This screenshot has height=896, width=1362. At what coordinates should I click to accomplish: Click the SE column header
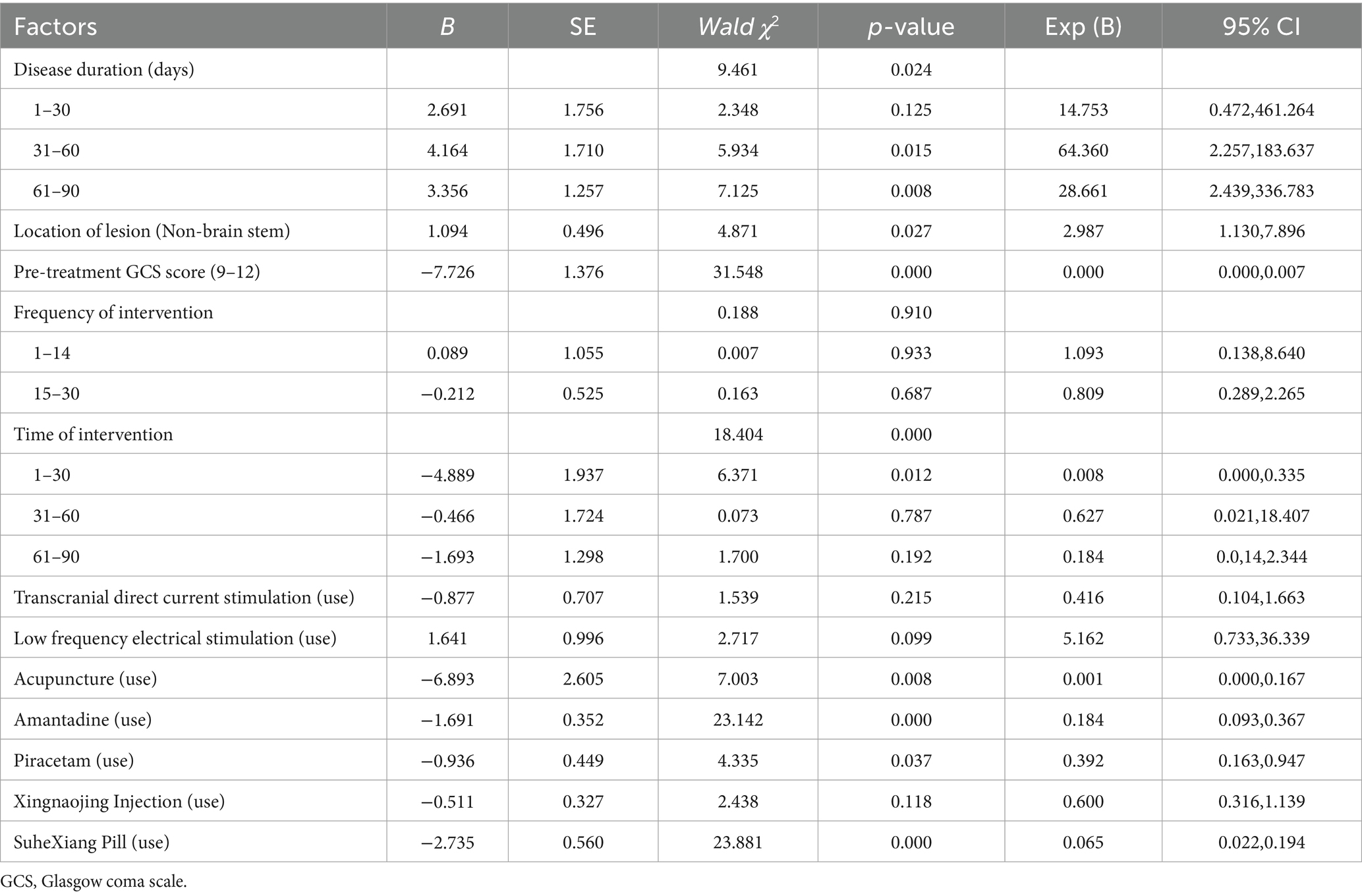coord(582,26)
